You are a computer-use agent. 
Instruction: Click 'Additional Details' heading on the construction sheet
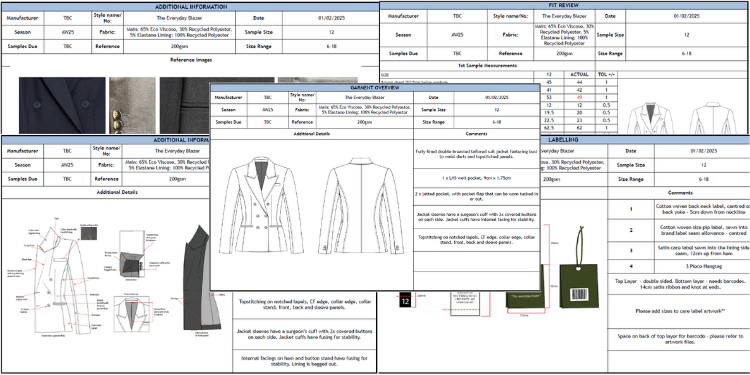(x=117, y=192)
